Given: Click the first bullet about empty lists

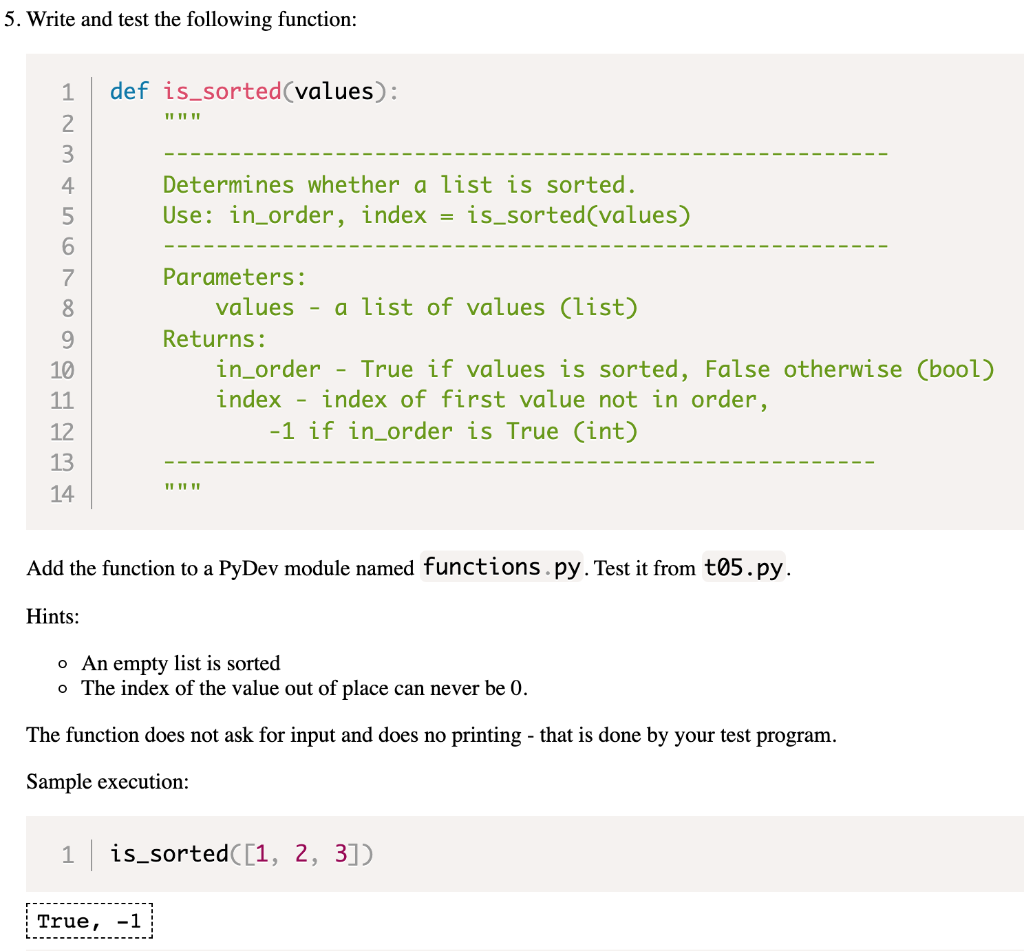Looking at the screenshot, I should click(182, 663).
